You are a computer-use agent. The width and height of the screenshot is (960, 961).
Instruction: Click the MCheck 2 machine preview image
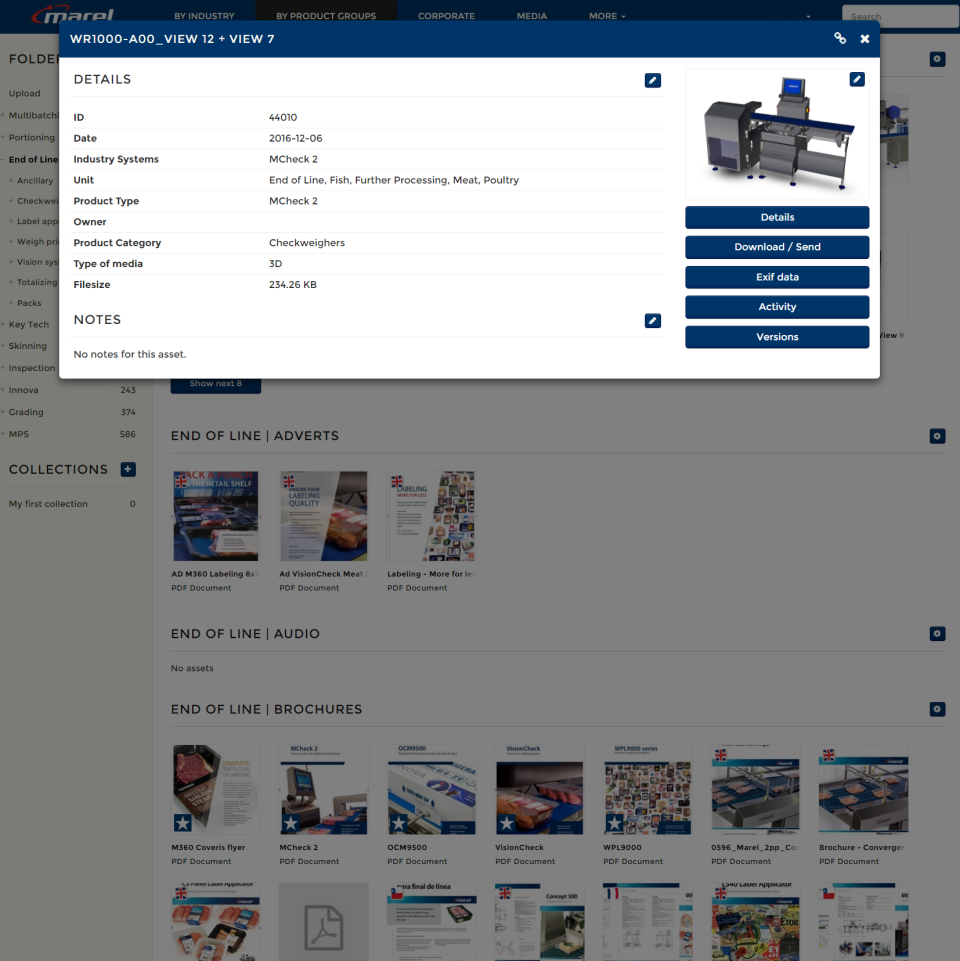tap(777, 134)
